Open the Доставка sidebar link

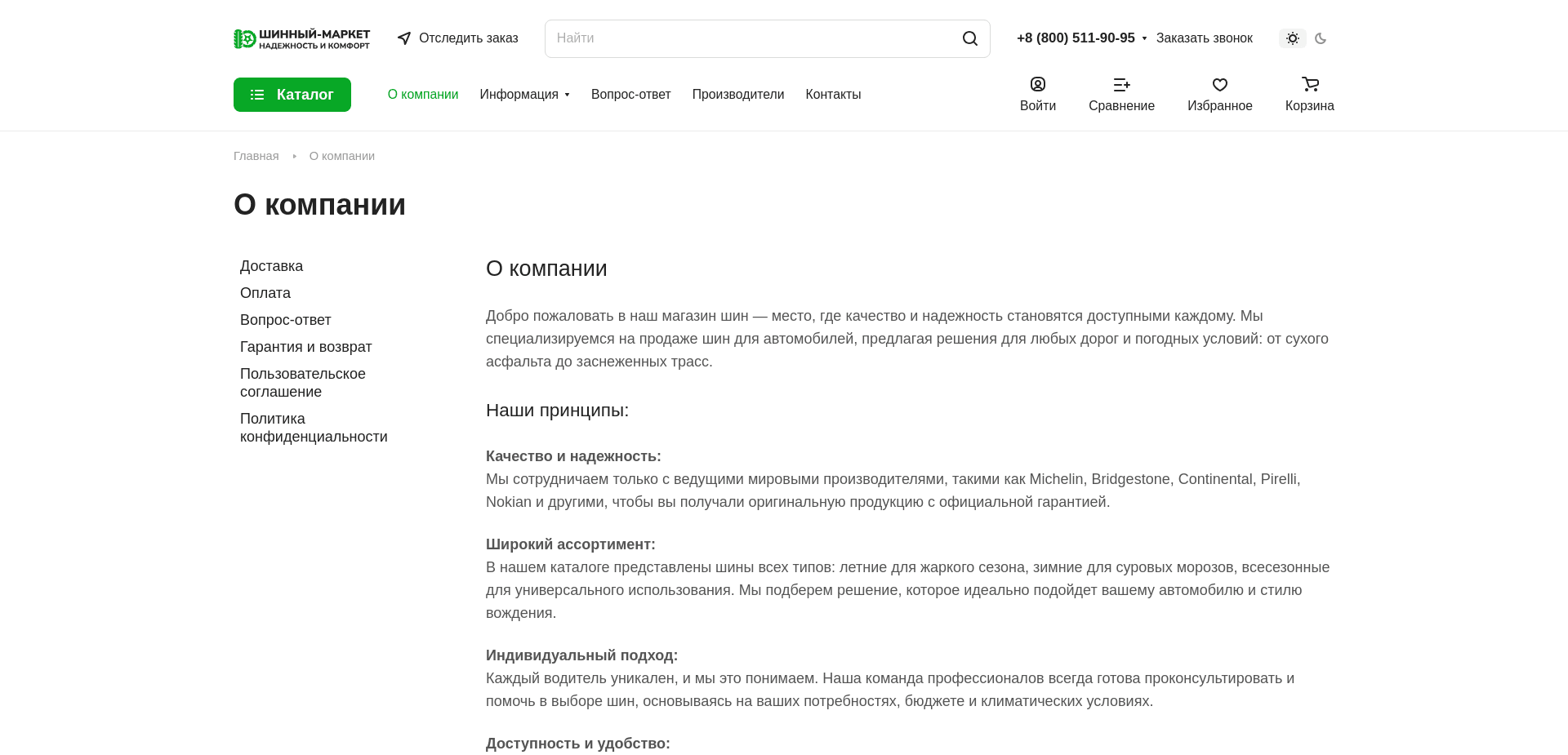(271, 266)
